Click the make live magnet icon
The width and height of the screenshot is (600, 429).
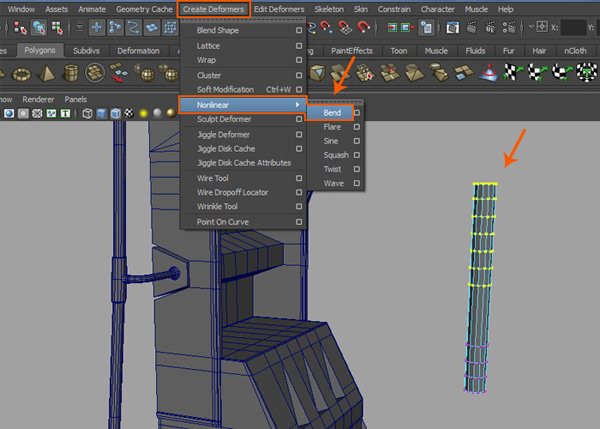point(363,28)
